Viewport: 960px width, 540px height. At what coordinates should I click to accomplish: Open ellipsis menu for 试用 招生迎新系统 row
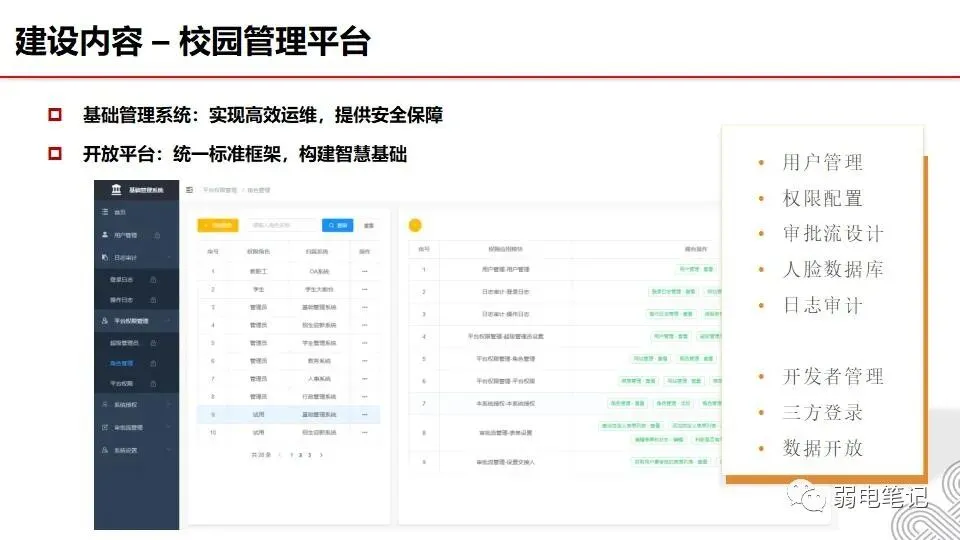click(x=365, y=432)
